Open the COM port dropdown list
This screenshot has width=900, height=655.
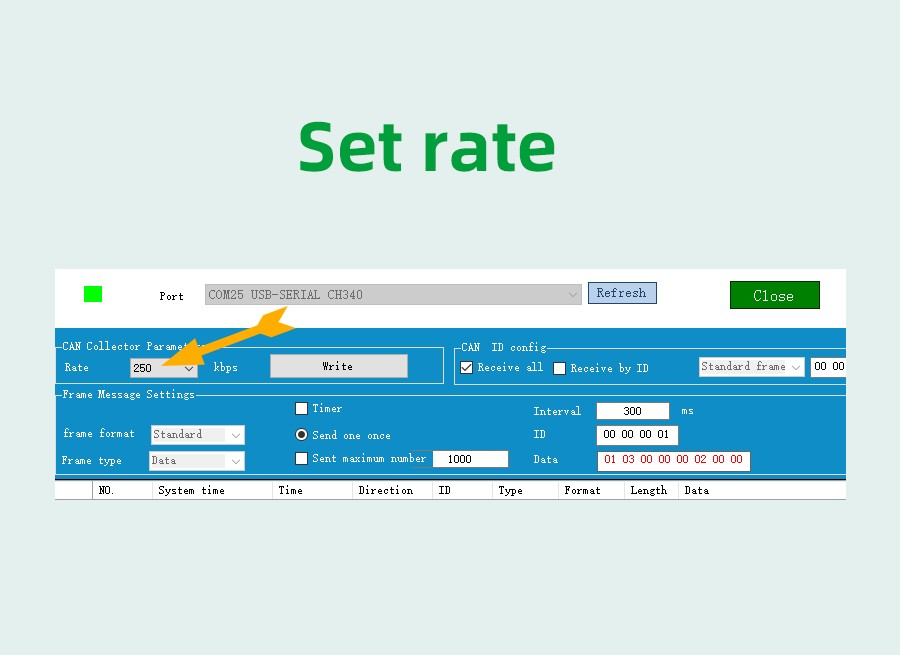[x=392, y=295]
